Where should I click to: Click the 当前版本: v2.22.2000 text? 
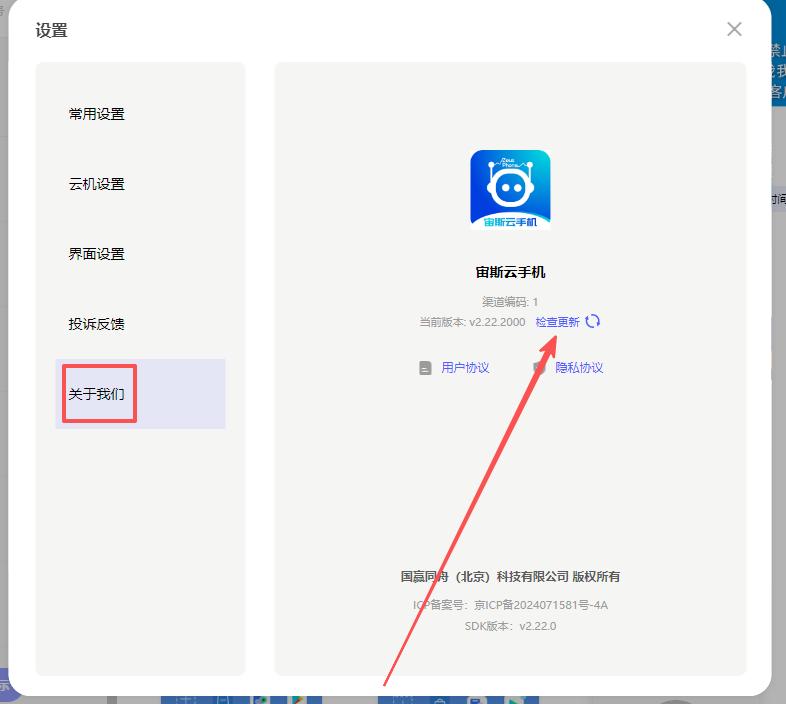472,322
